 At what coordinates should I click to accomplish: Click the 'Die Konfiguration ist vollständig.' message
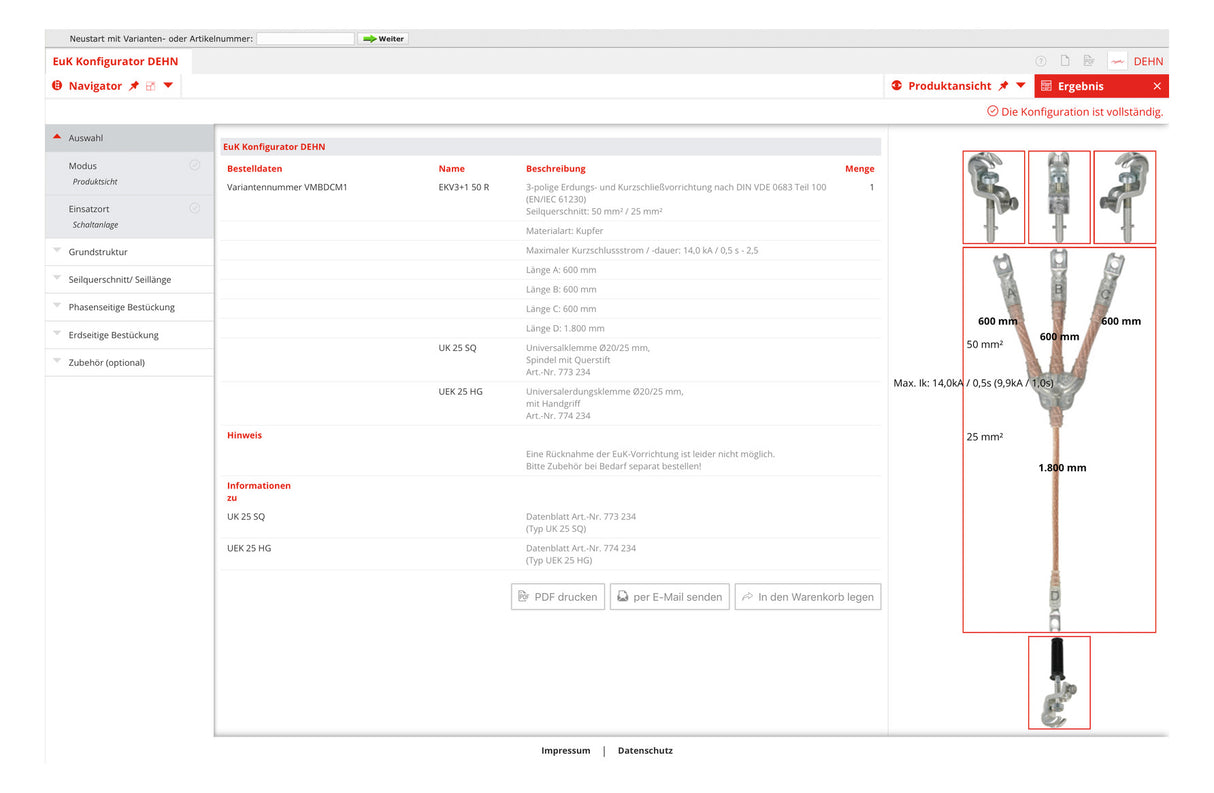1082,112
